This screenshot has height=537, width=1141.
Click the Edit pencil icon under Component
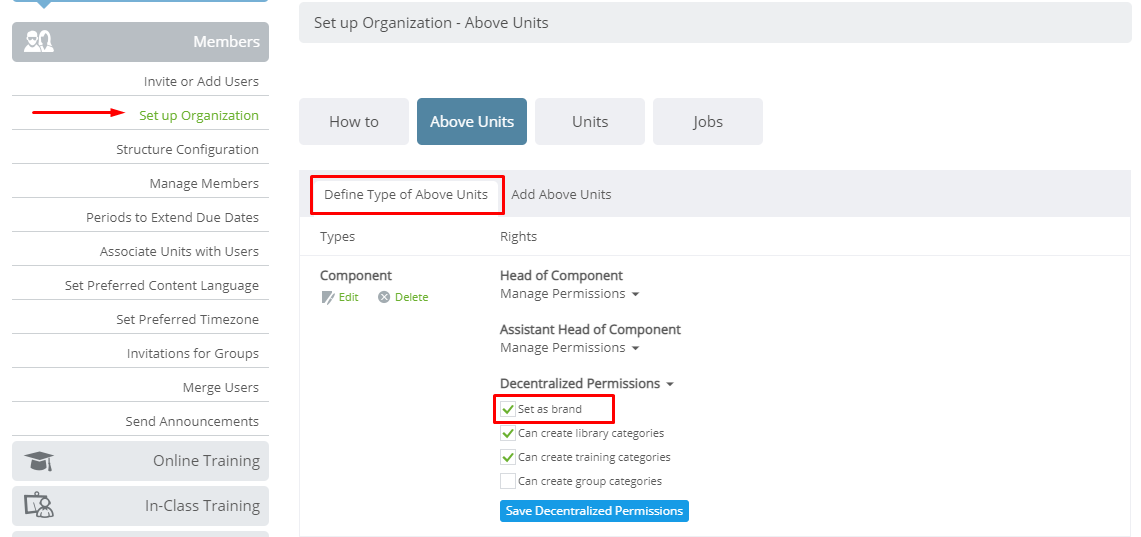(x=327, y=297)
